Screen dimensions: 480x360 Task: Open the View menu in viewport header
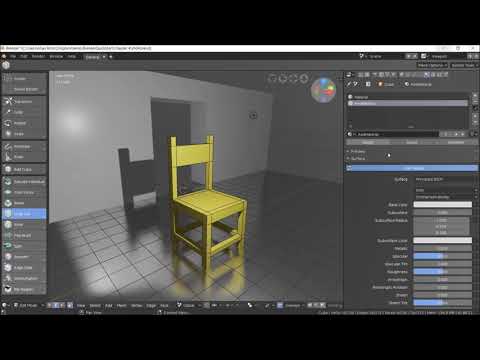click(x=81, y=305)
